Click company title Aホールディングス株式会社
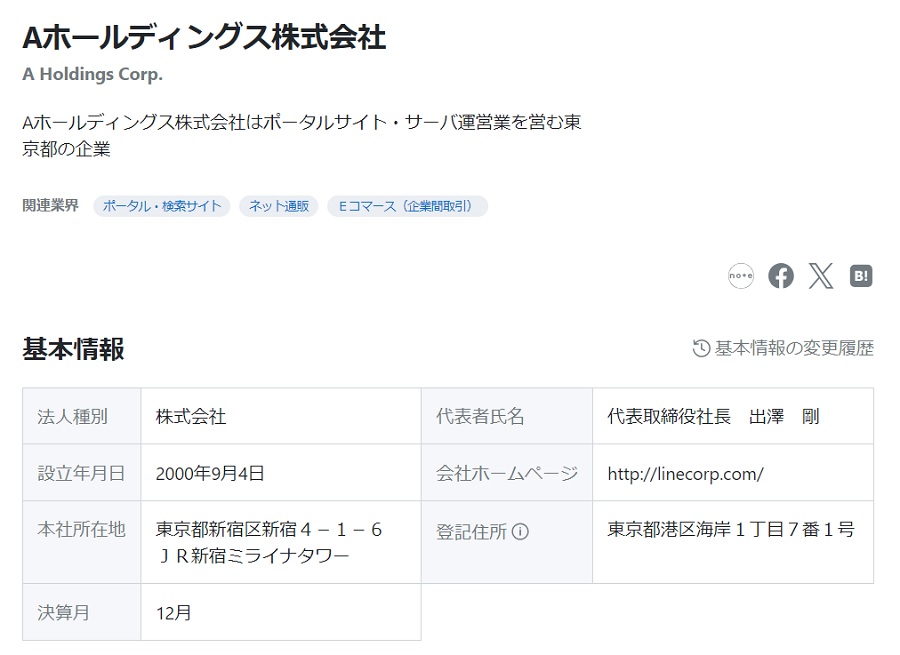The width and height of the screenshot is (900, 655). tap(204, 37)
